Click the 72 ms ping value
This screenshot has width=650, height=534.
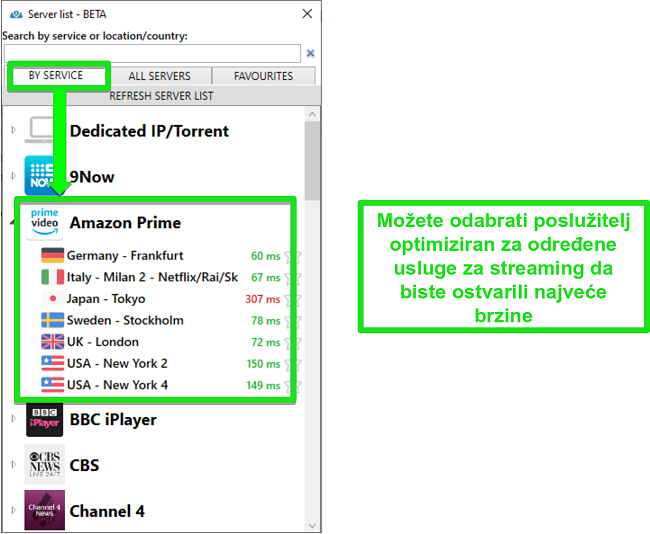click(x=265, y=342)
